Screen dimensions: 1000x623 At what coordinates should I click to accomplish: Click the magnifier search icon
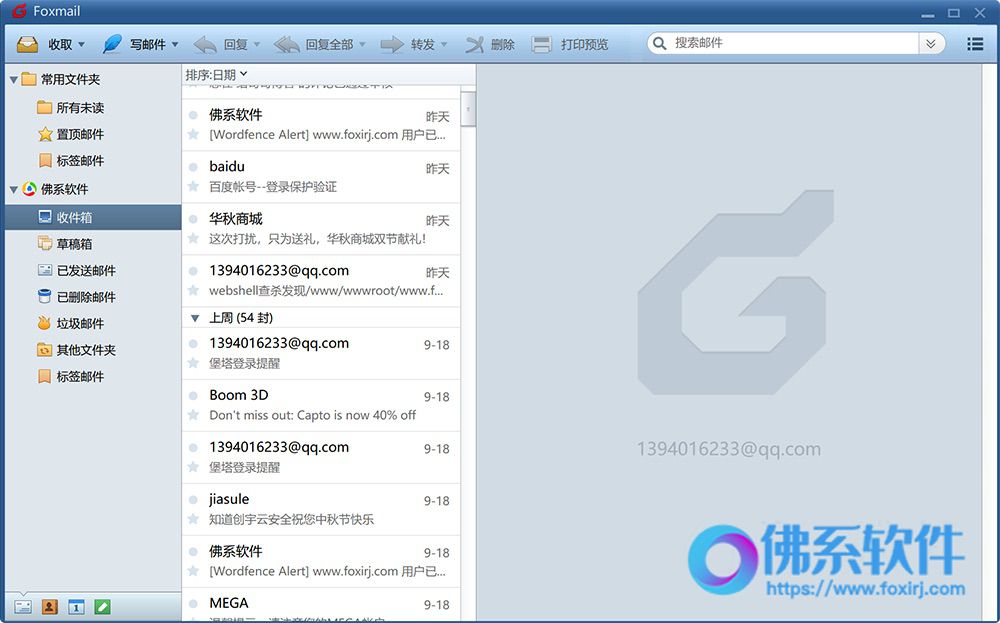pyautogui.click(x=659, y=43)
